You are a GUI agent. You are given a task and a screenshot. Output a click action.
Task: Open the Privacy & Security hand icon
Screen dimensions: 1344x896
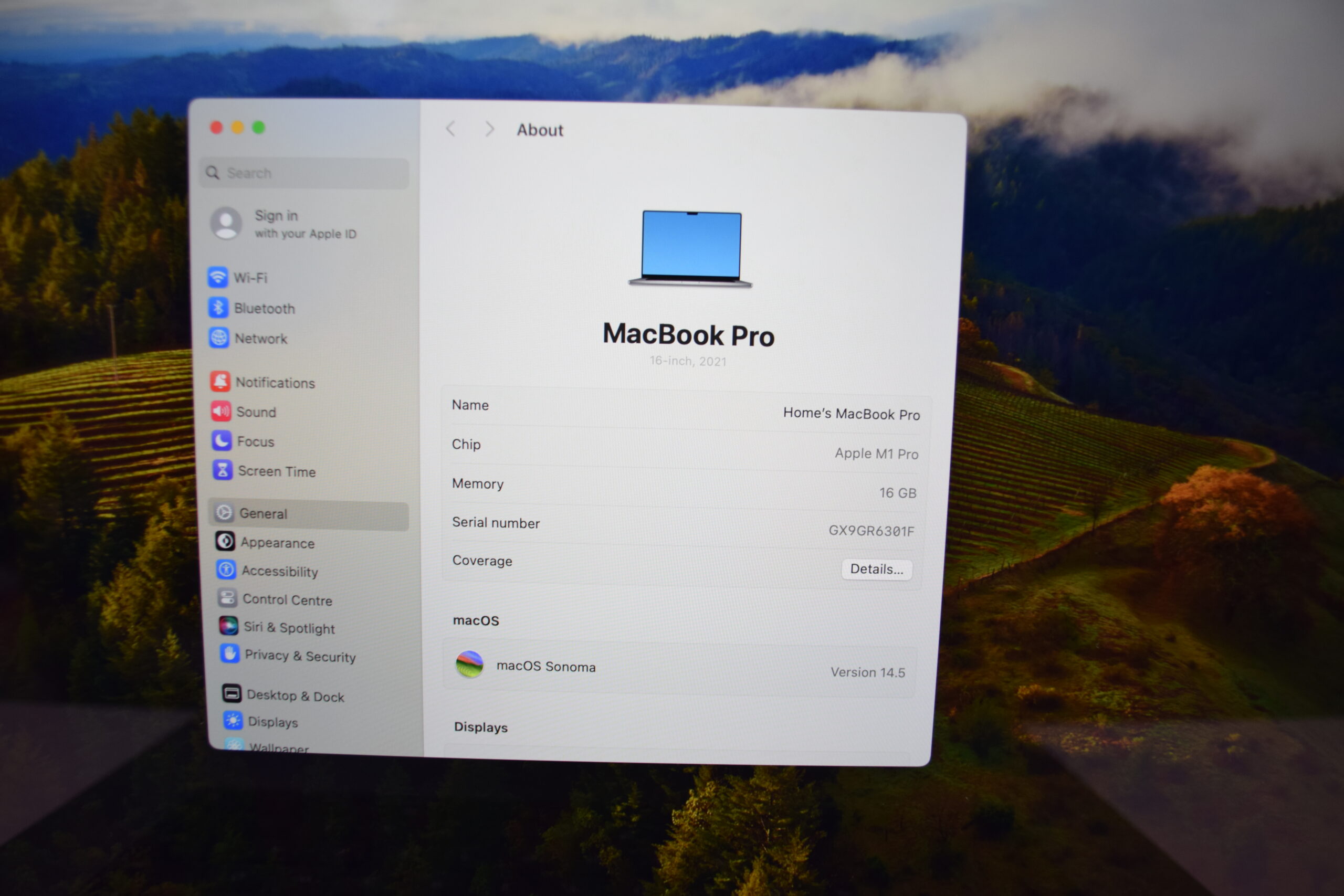point(230,653)
